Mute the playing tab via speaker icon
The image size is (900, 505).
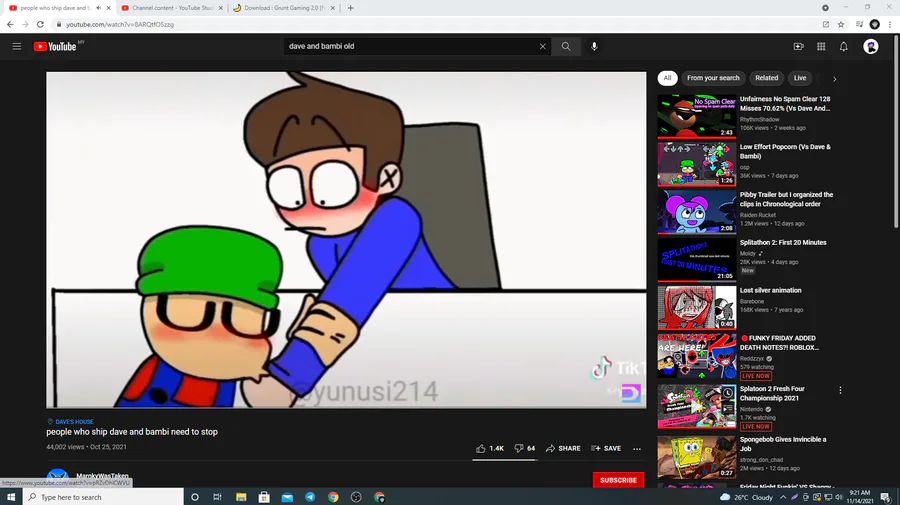click(x=98, y=8)
